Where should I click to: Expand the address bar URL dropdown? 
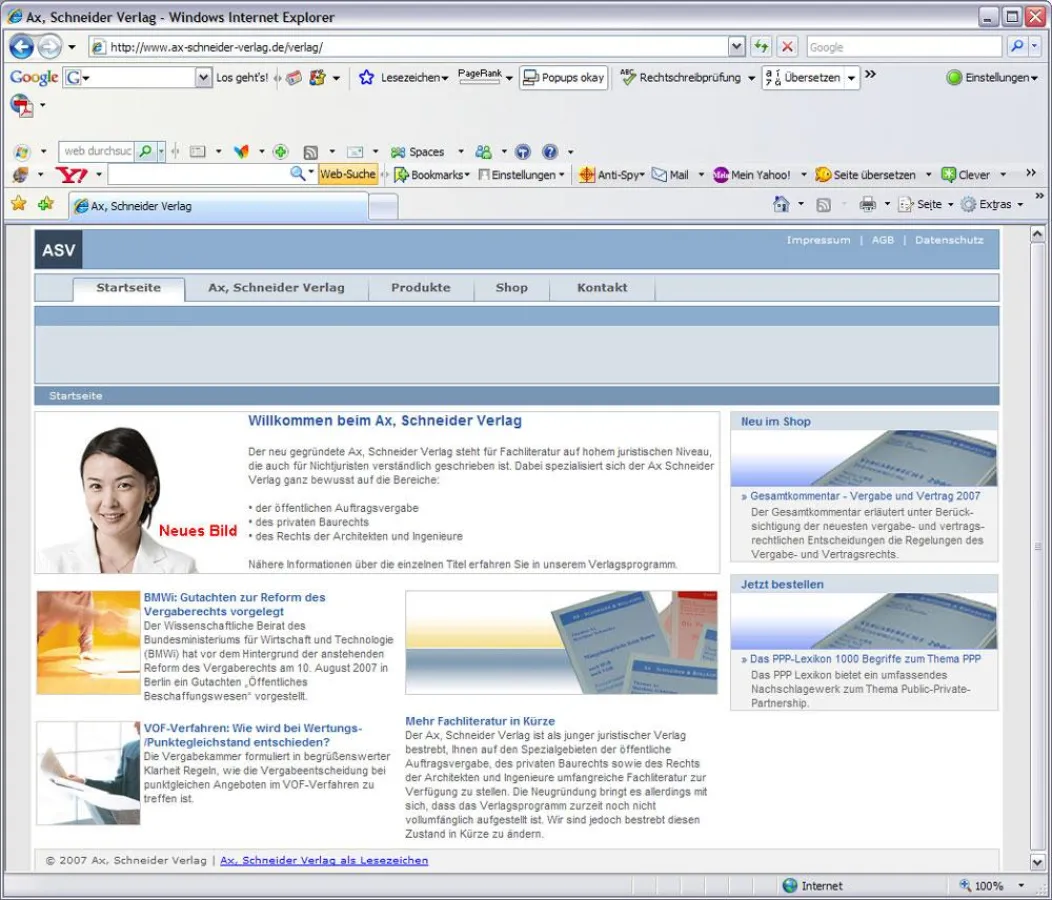tap(737, 47)
